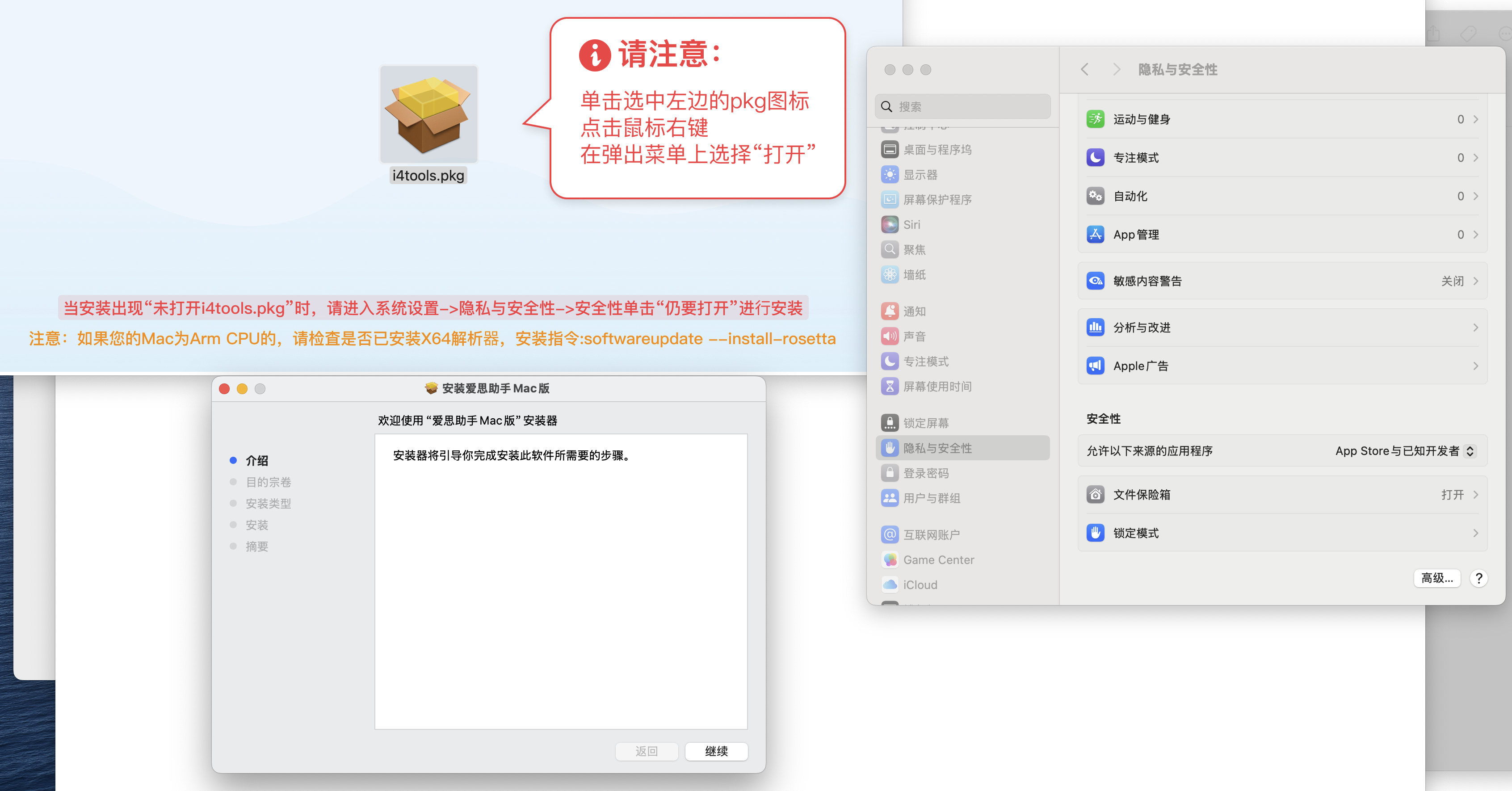
Task: Expand the 敏感内容警告 chevron showing 关闭
Action: coord(1476,281)
